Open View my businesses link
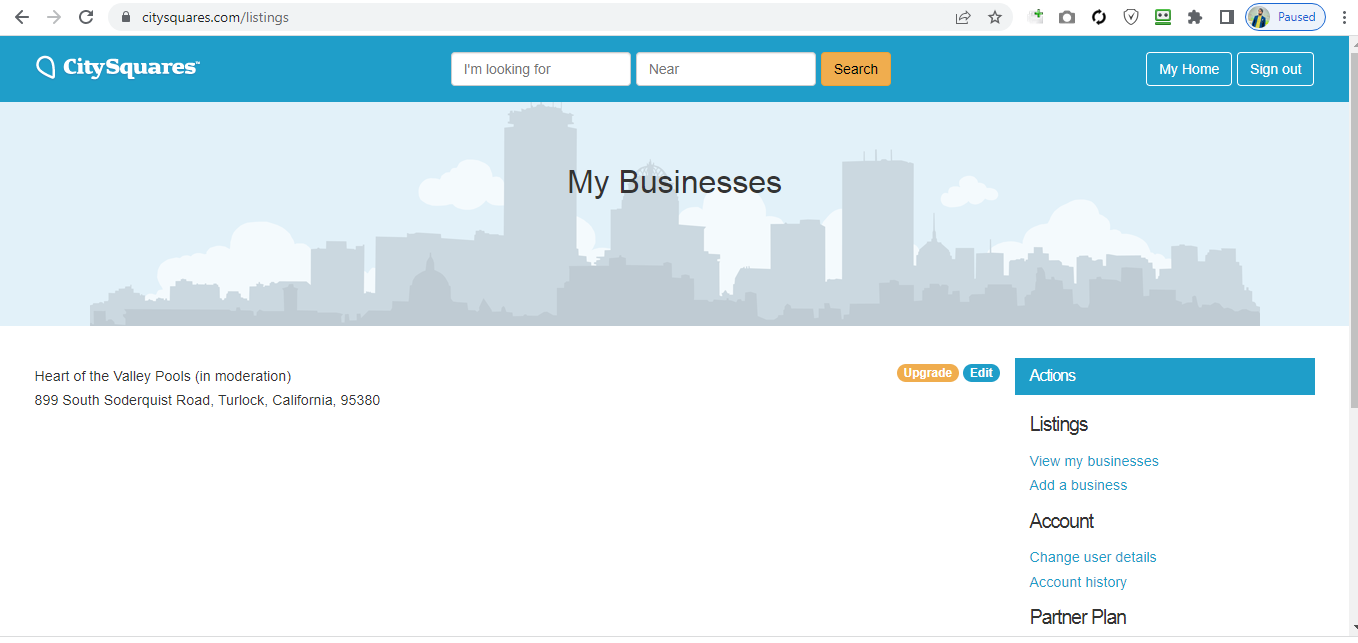The image size is (1358, 643). point(1094,461)
